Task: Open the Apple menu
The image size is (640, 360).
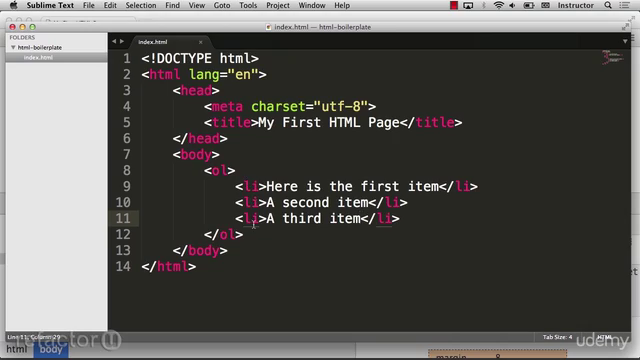Action: click(13, 5)
